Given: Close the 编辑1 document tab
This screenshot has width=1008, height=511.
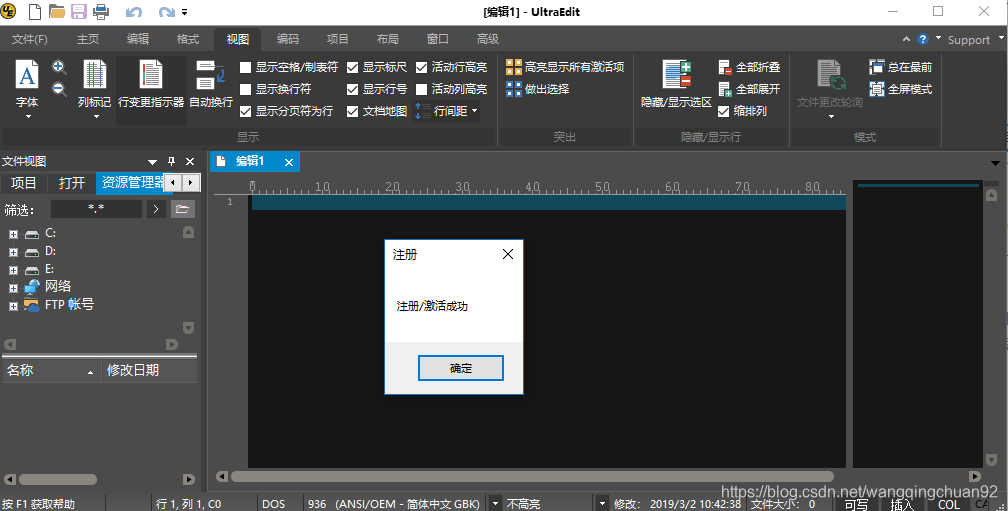Looking at the screenshot, I should tap(289, 163).
